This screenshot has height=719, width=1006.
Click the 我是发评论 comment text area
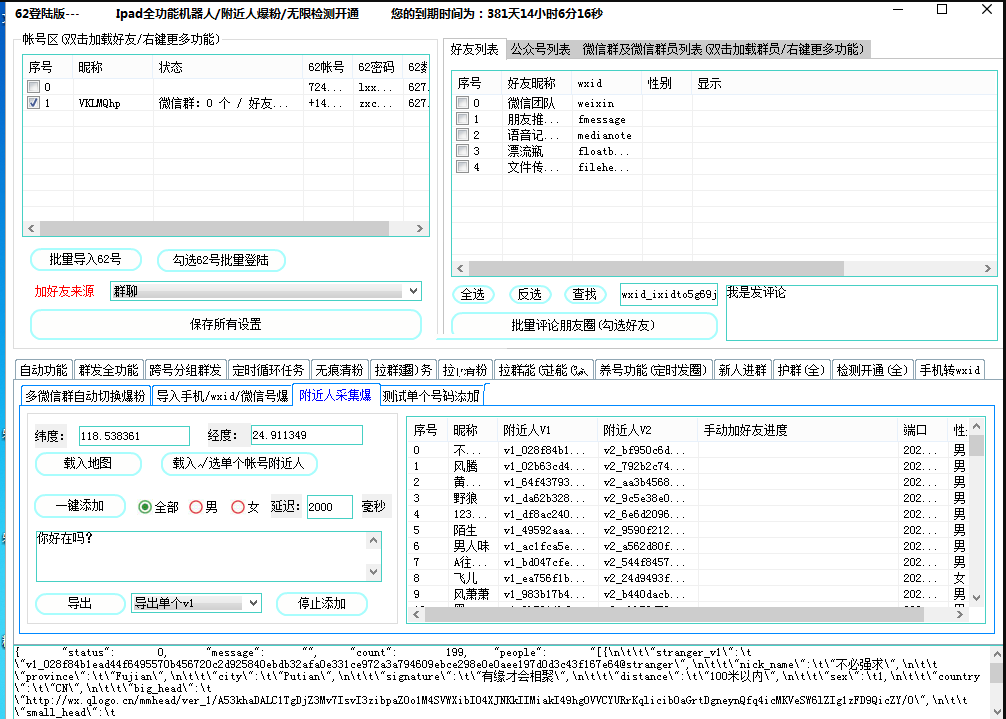tap(861, 312)
